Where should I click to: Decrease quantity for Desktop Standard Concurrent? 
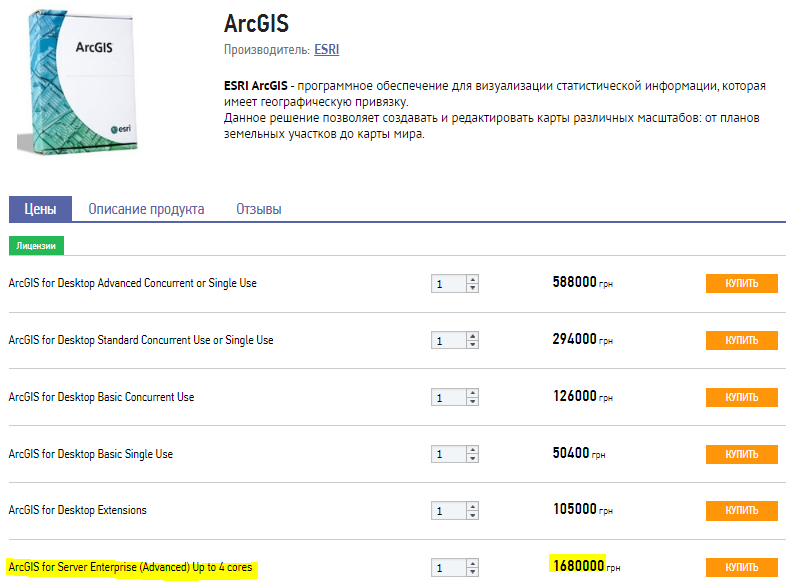(473, 345)
